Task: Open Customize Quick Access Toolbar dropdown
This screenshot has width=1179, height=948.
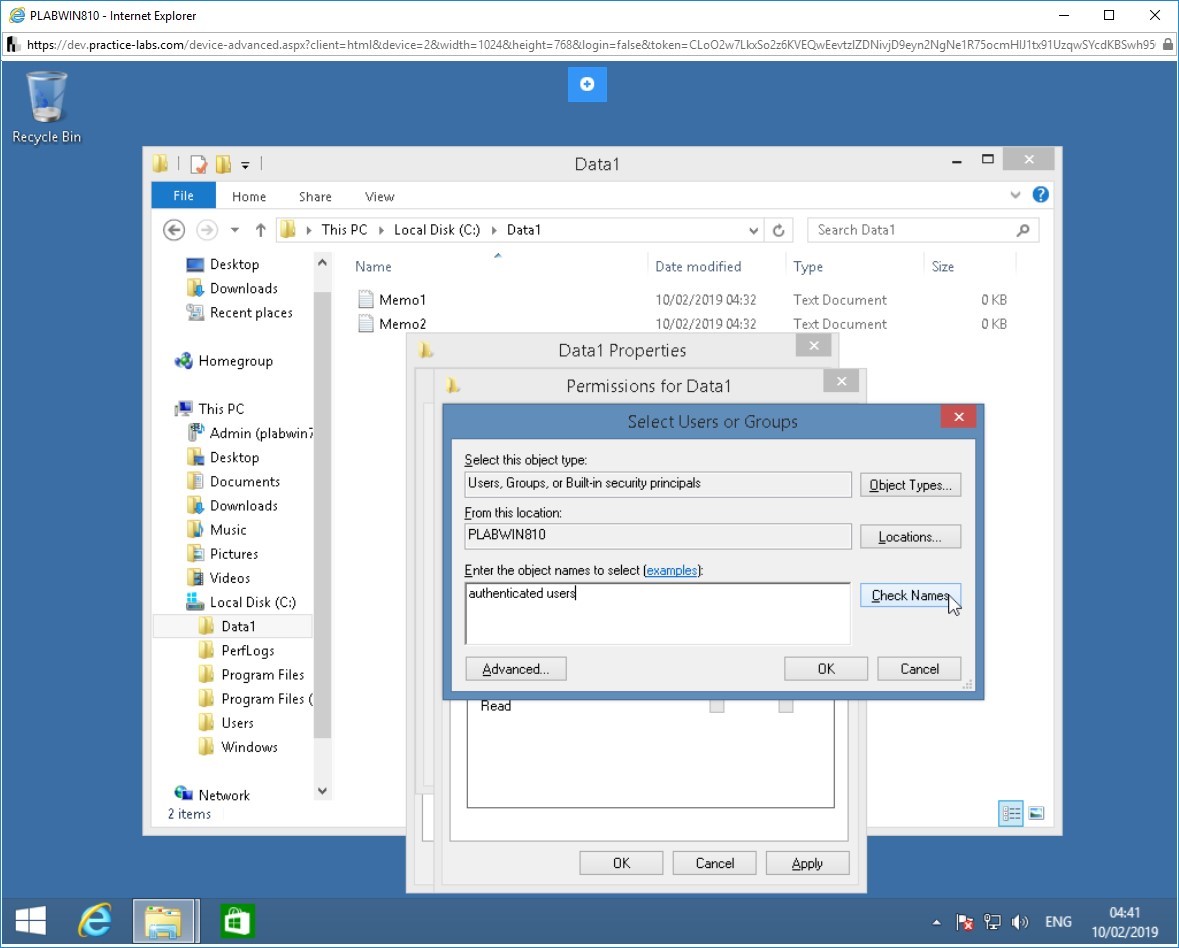Action: pos(245,165)
